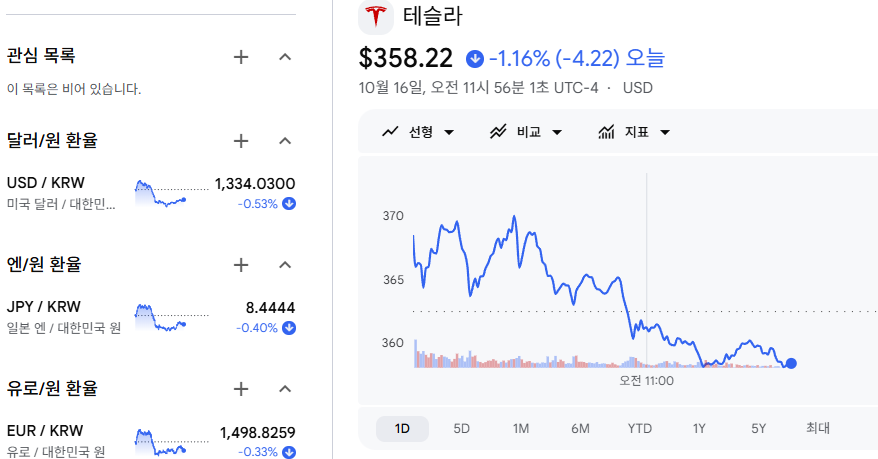This screenshot has width=878, height=459.
Task: Click the Tesla price change down arrow
Action: click(x=475, y=58)
